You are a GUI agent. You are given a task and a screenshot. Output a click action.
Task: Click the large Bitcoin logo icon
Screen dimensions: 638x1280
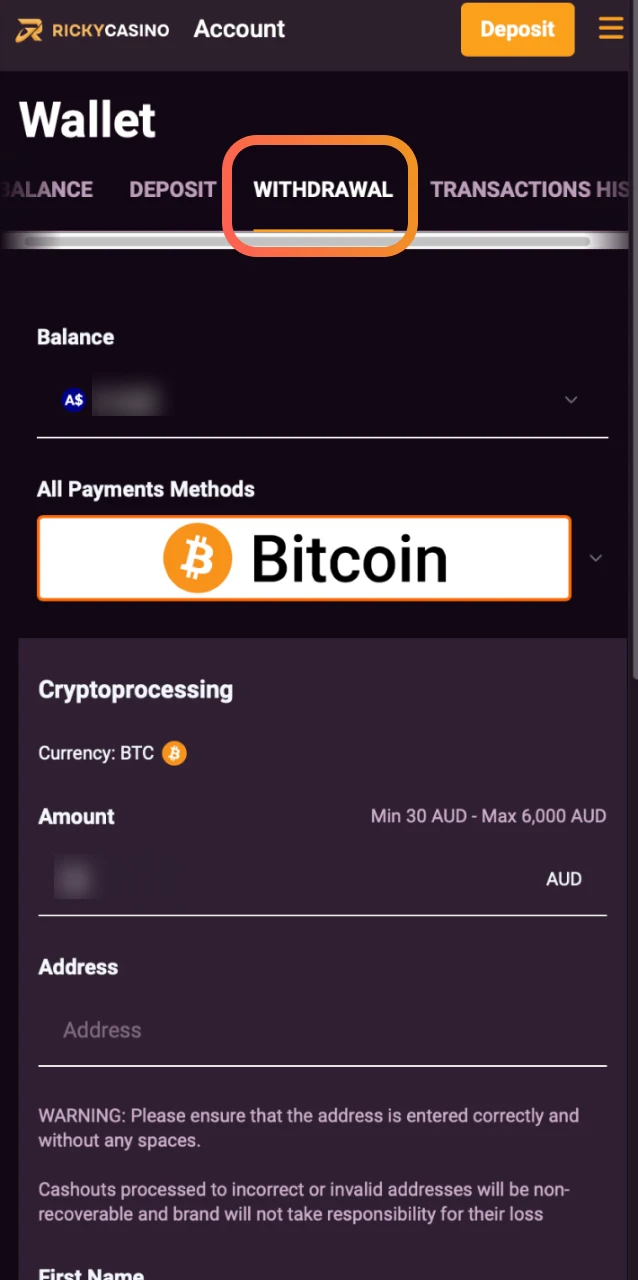[x=197, y=558]
